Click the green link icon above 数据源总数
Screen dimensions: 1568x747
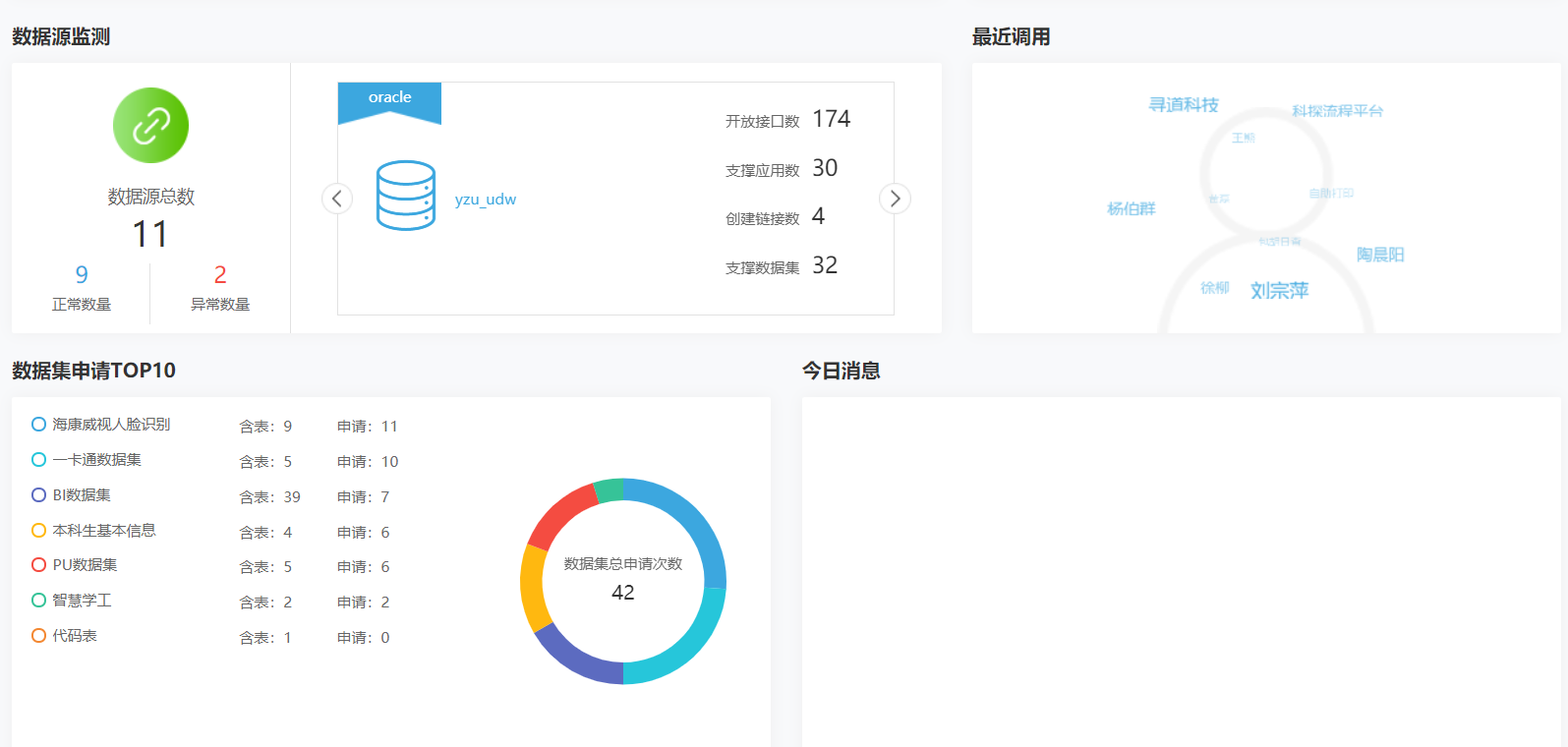[x=150, y=126]
